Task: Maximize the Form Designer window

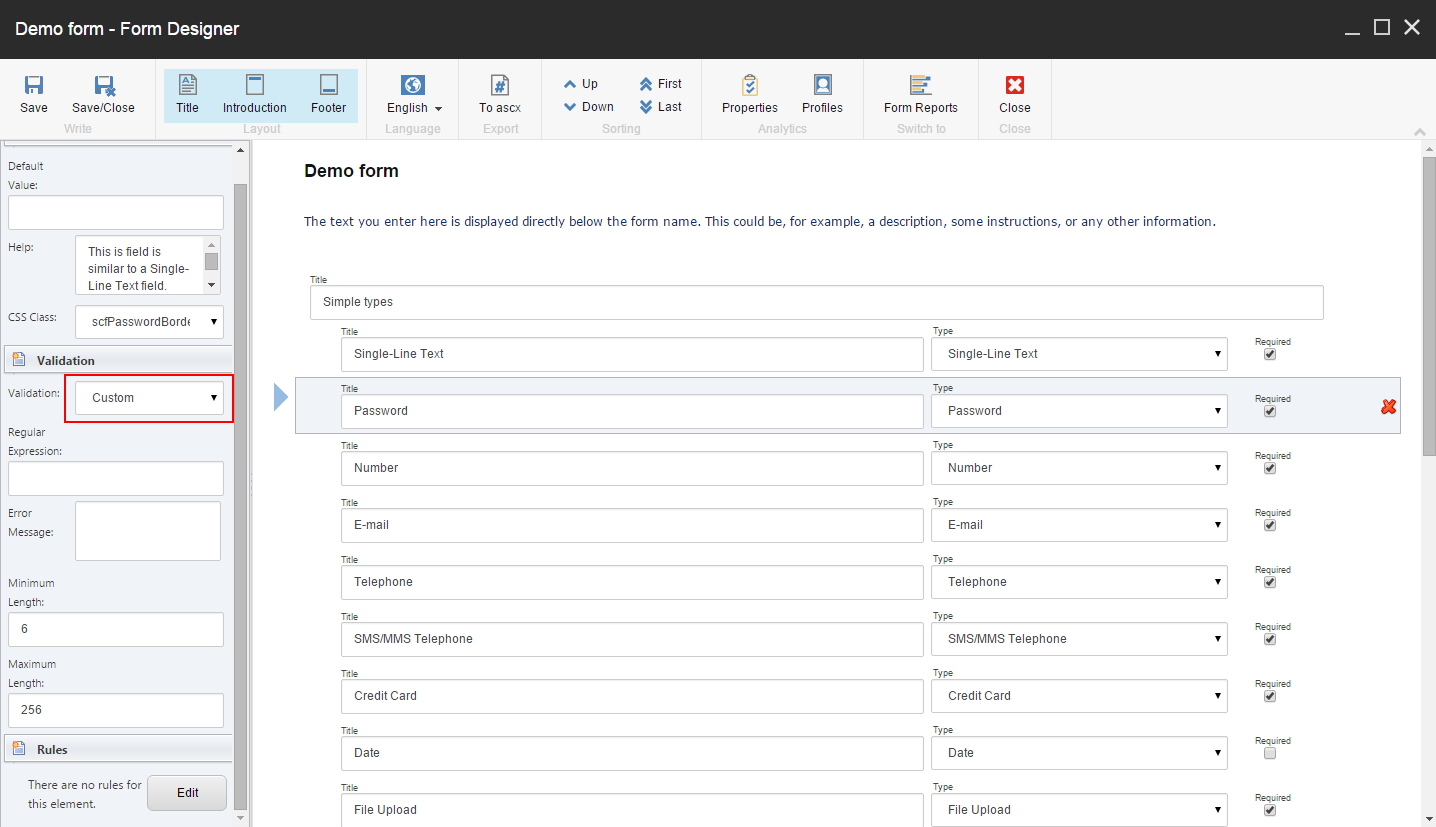Action: (1381, 28)
